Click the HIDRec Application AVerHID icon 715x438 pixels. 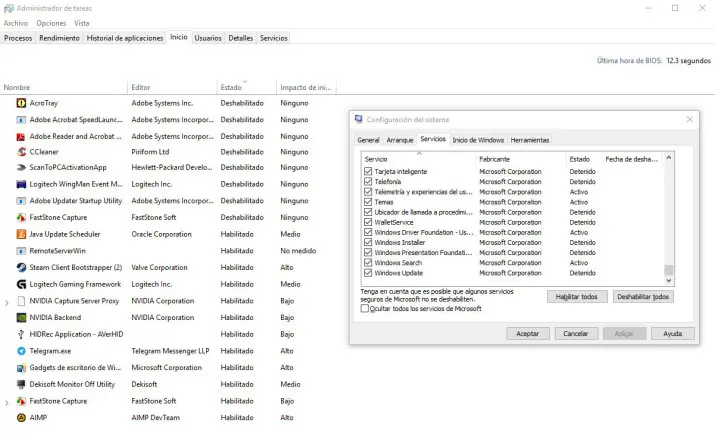pos(21,334)
